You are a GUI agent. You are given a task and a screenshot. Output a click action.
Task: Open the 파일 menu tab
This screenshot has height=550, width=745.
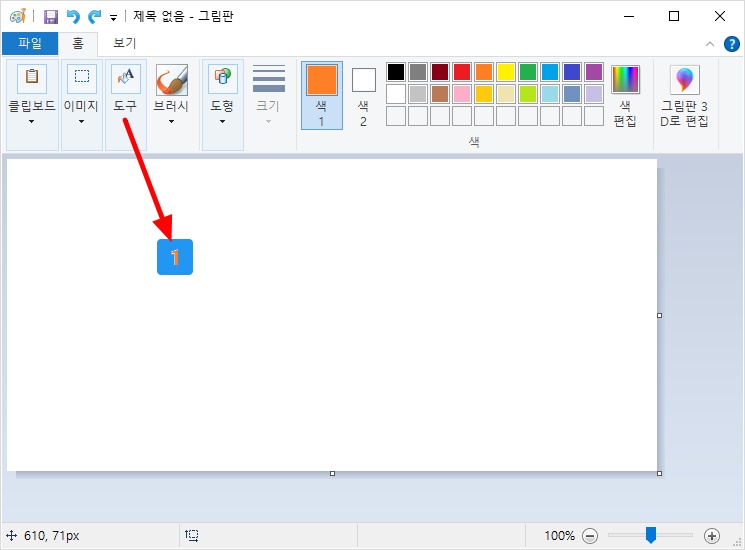pos(30,44)
